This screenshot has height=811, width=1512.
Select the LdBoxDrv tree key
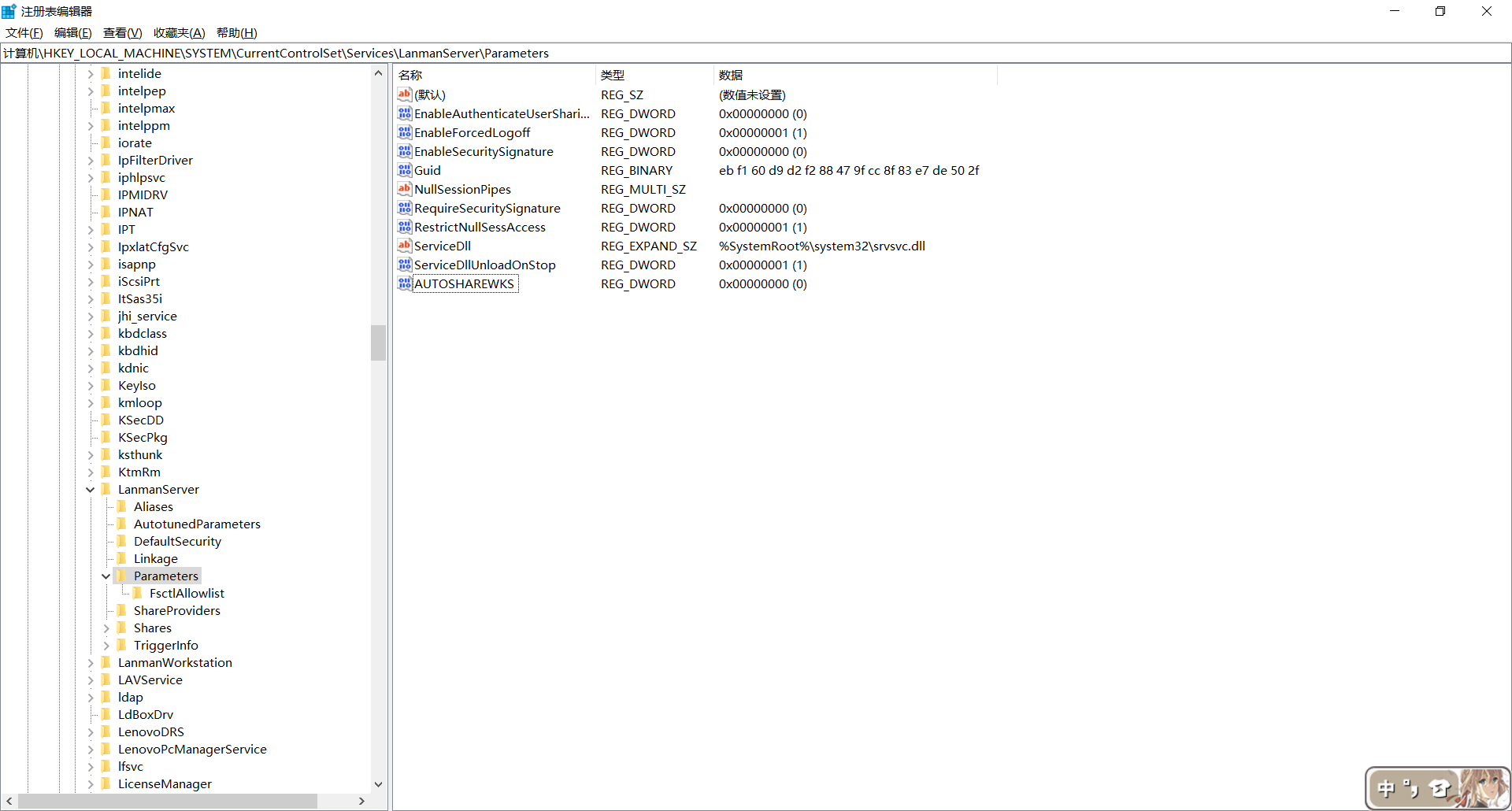click(146, 714)
